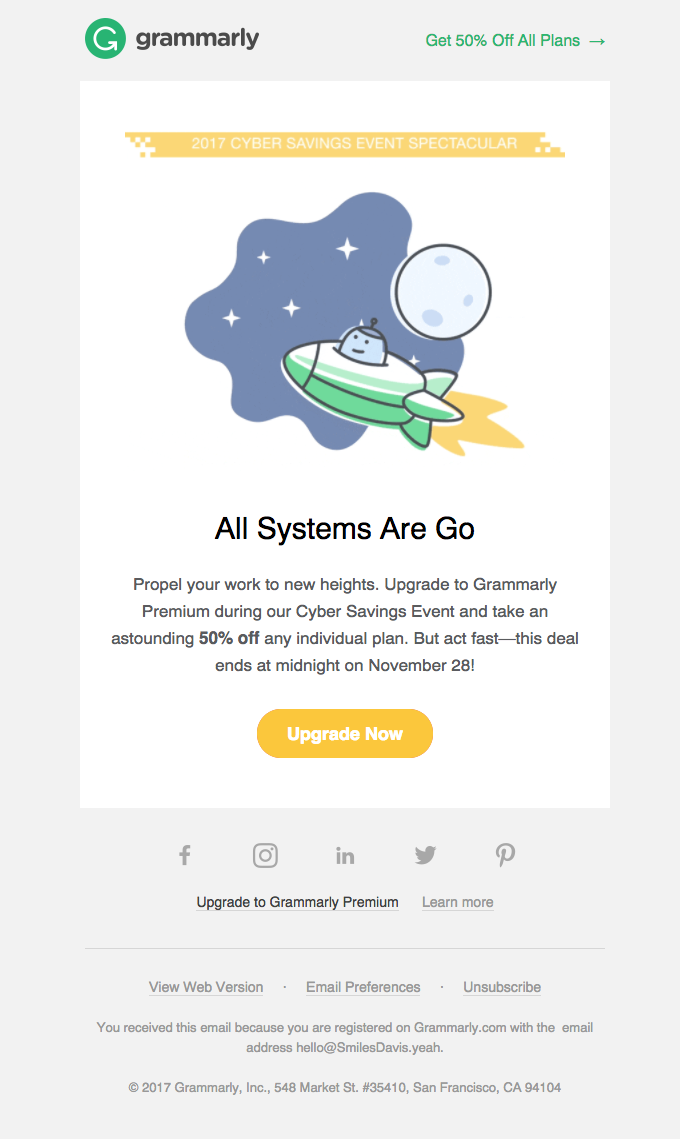This screenshot has width=680, height=1139.
Task: Open the View Web Version link
Action: click(206, 987)
